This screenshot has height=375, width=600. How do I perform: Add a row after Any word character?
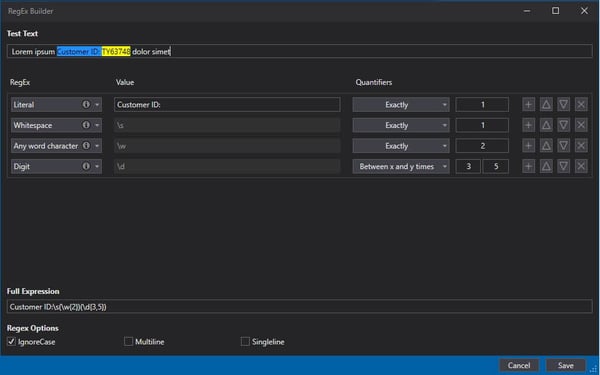pyautogui.click(x=528, y=146)
